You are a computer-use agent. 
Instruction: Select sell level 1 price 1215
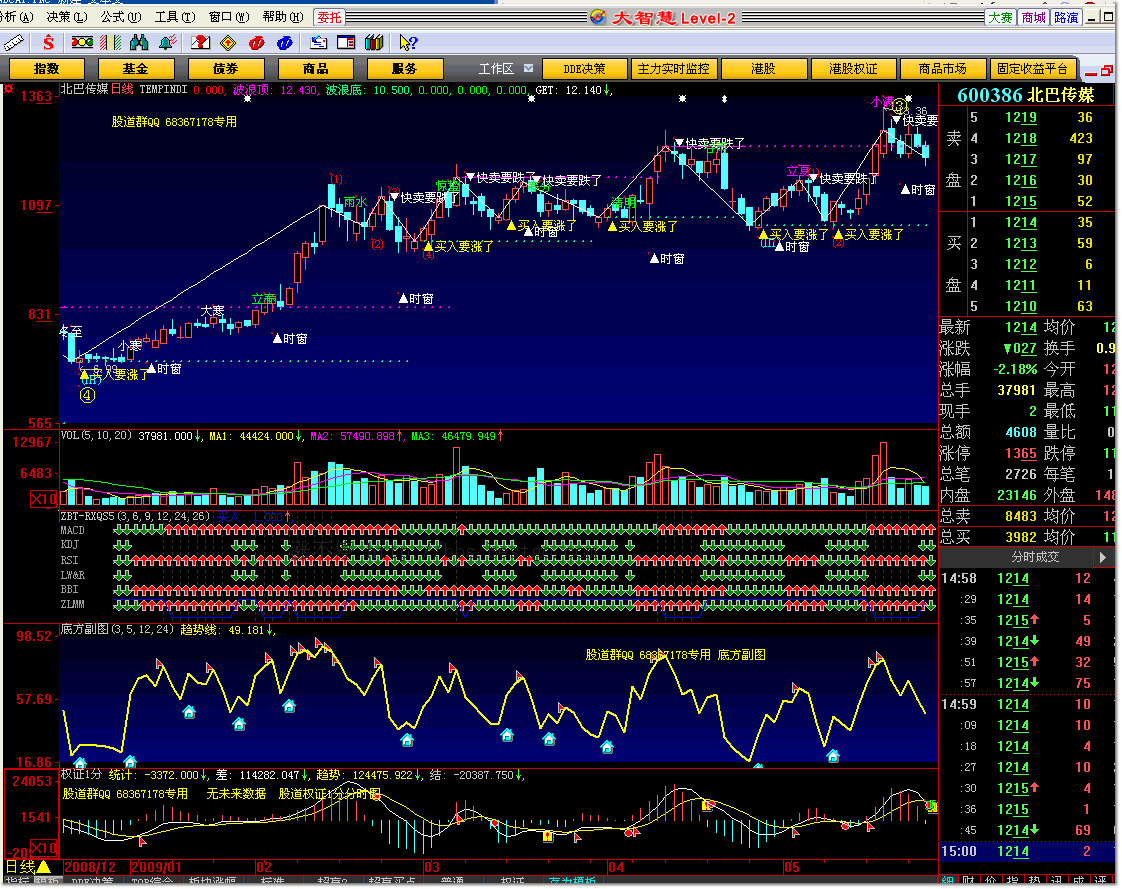point(1020,201)
